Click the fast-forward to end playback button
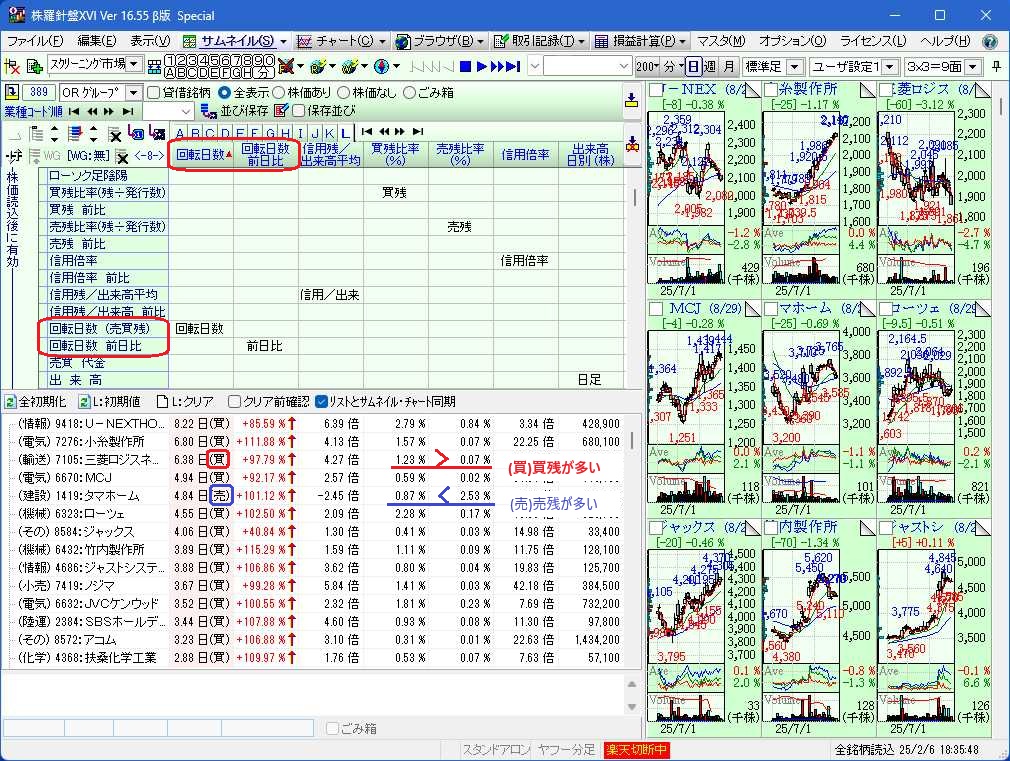Screen dimensions: 1010x761 point(513,66)
